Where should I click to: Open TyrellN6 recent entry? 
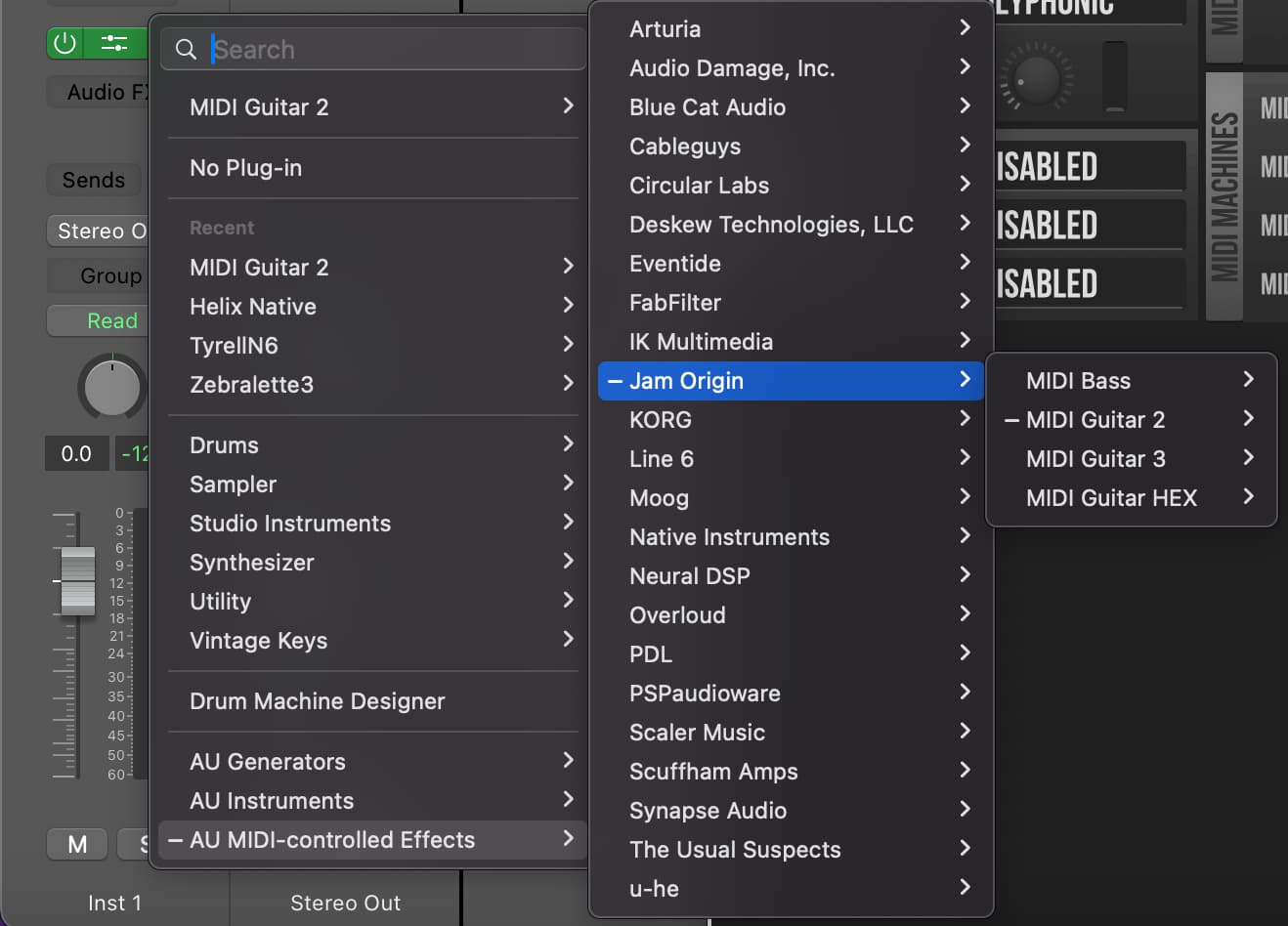coord(373,345)
